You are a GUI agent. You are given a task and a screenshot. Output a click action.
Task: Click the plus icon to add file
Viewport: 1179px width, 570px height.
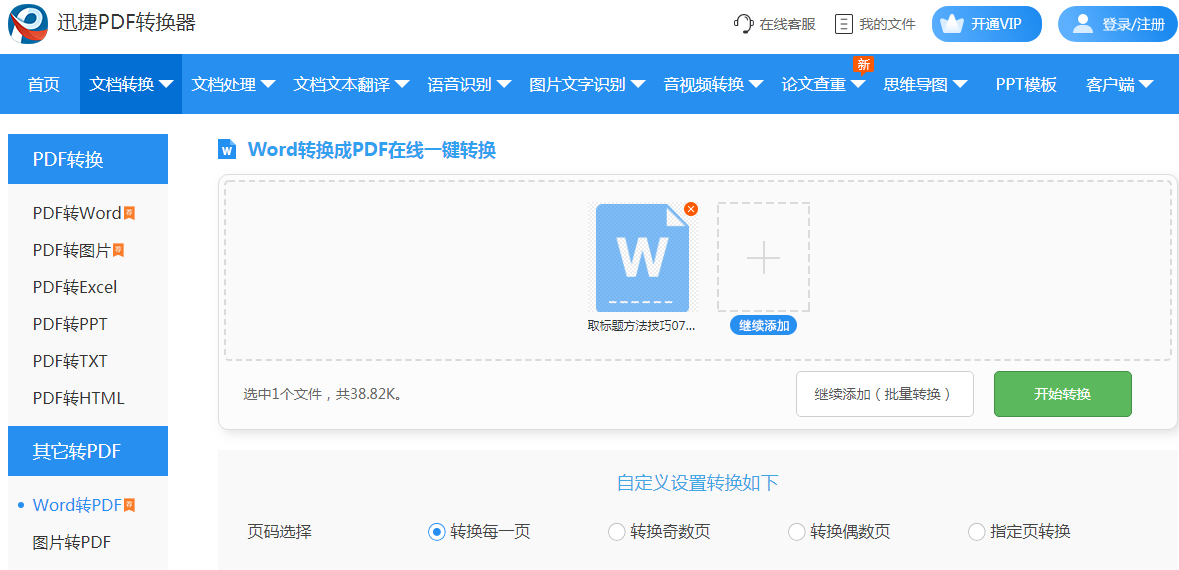[x=763, y=257]
